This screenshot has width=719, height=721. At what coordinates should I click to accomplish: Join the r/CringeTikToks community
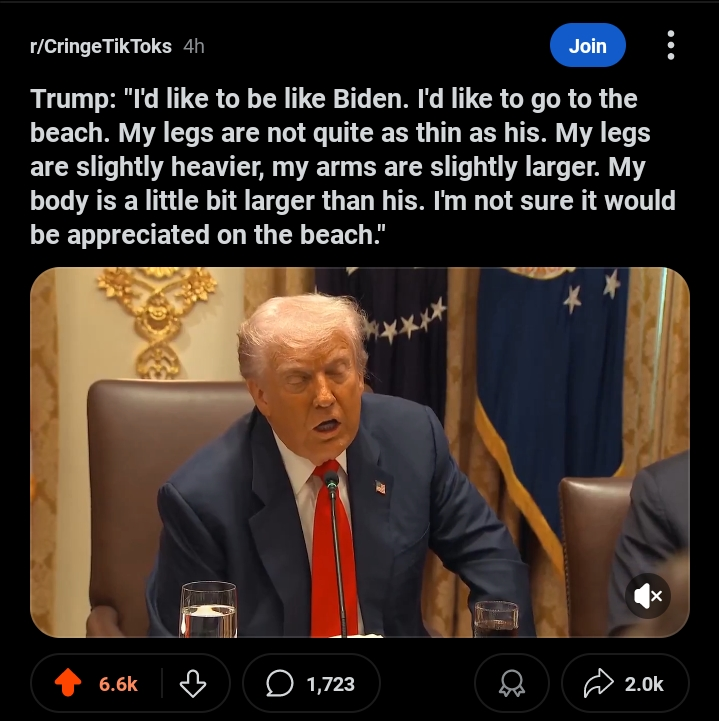pos(588,46)
